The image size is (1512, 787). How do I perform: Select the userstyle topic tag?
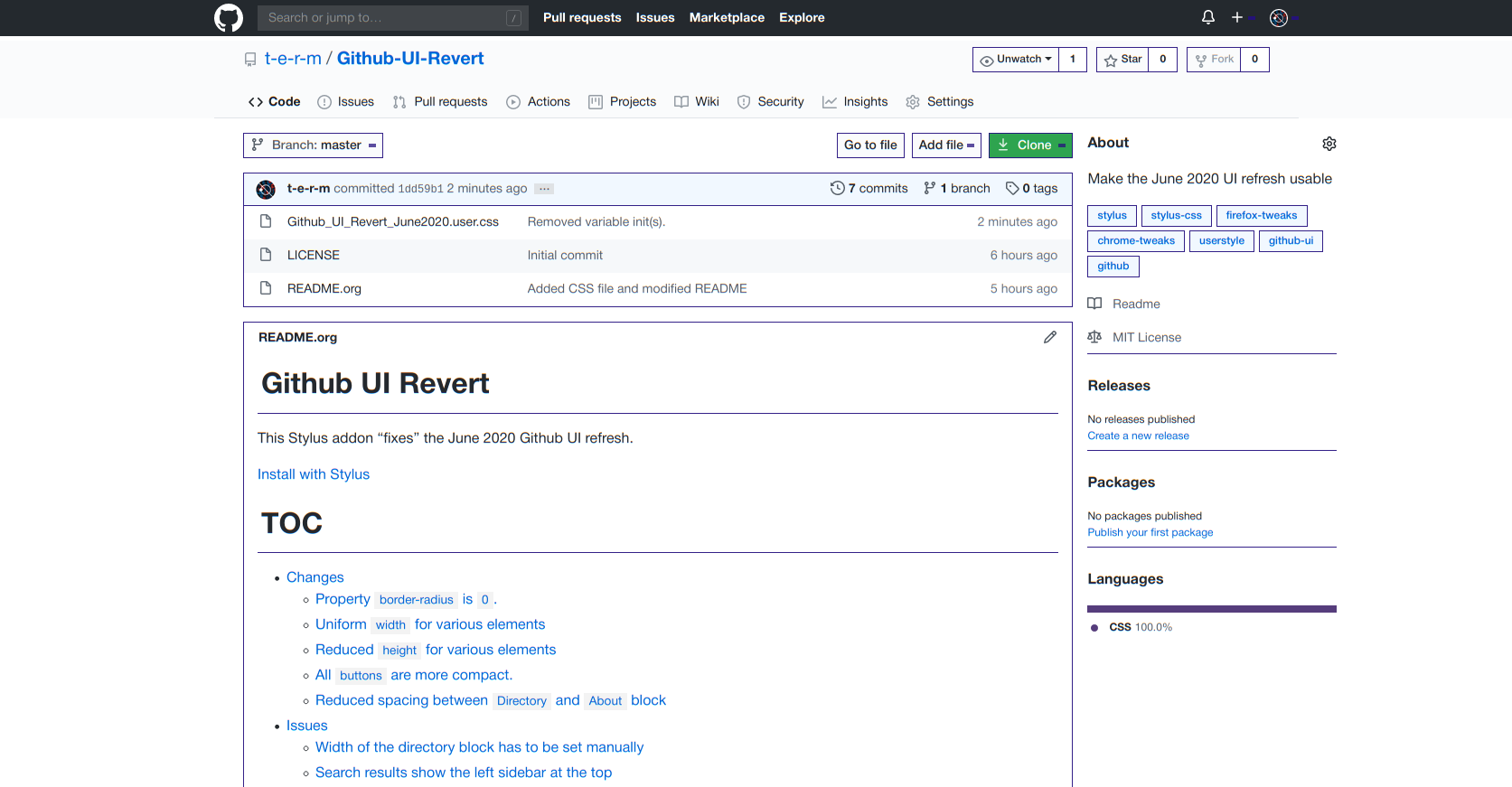[x=1222, y=241]
